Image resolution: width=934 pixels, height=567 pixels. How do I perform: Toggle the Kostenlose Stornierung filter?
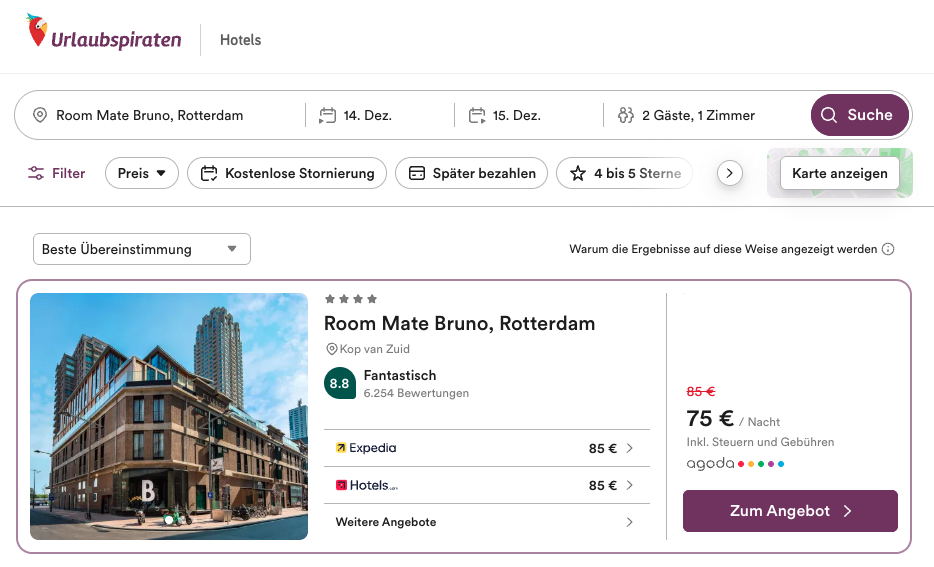287,173
